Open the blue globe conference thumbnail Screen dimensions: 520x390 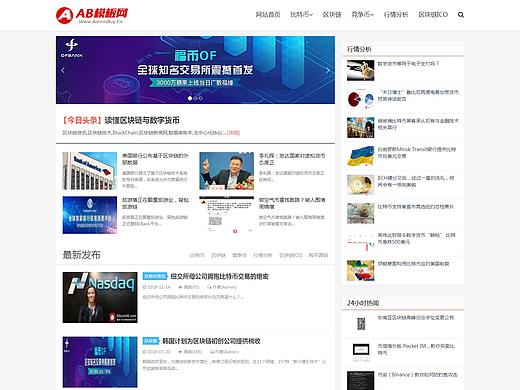(x=90, y=215)
